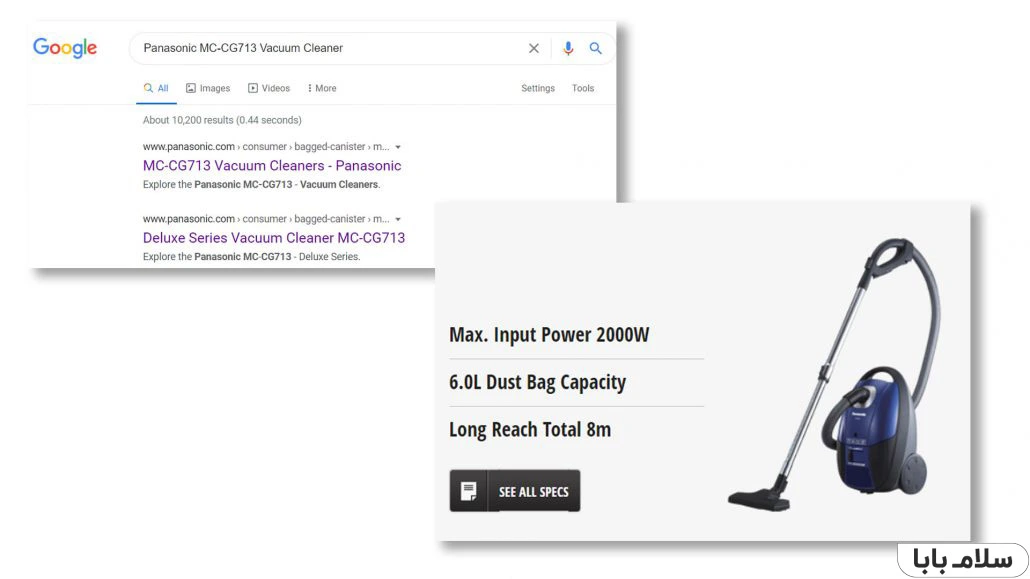Switch to the Videos tab
Image resolution: width=1030 pixels, height=579 pixels.
[x=269, y=88]
